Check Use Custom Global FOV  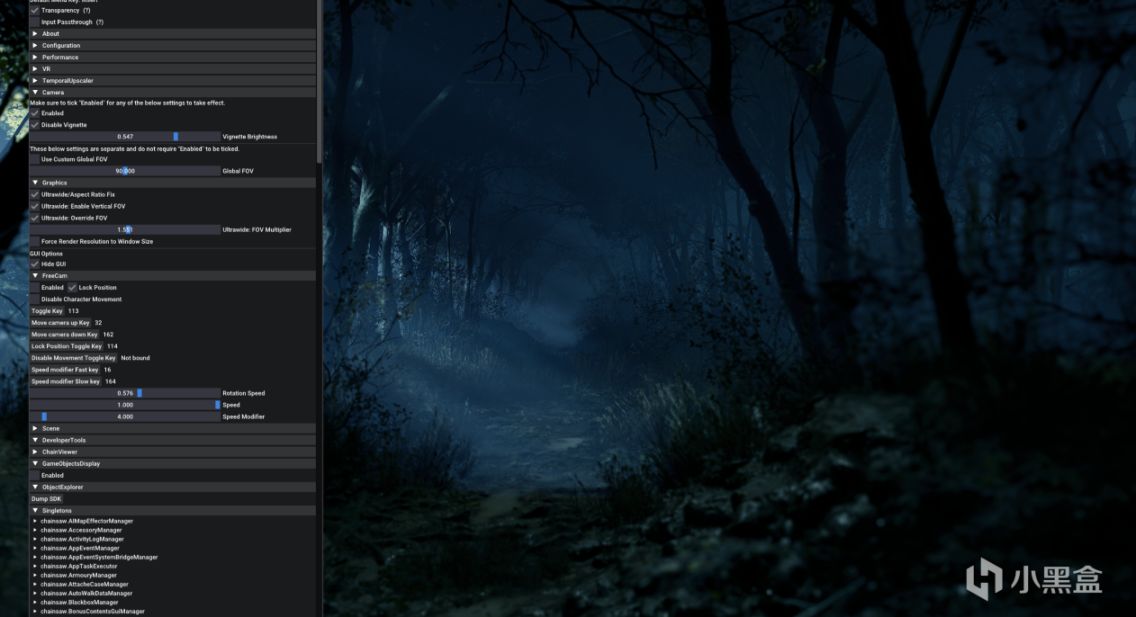coord(35,159)
